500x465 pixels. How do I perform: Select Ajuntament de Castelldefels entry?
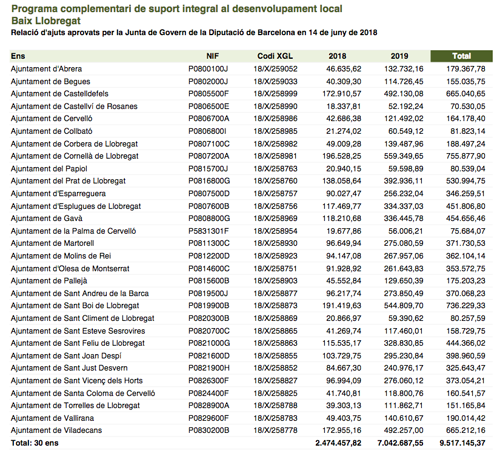[60, 94]
